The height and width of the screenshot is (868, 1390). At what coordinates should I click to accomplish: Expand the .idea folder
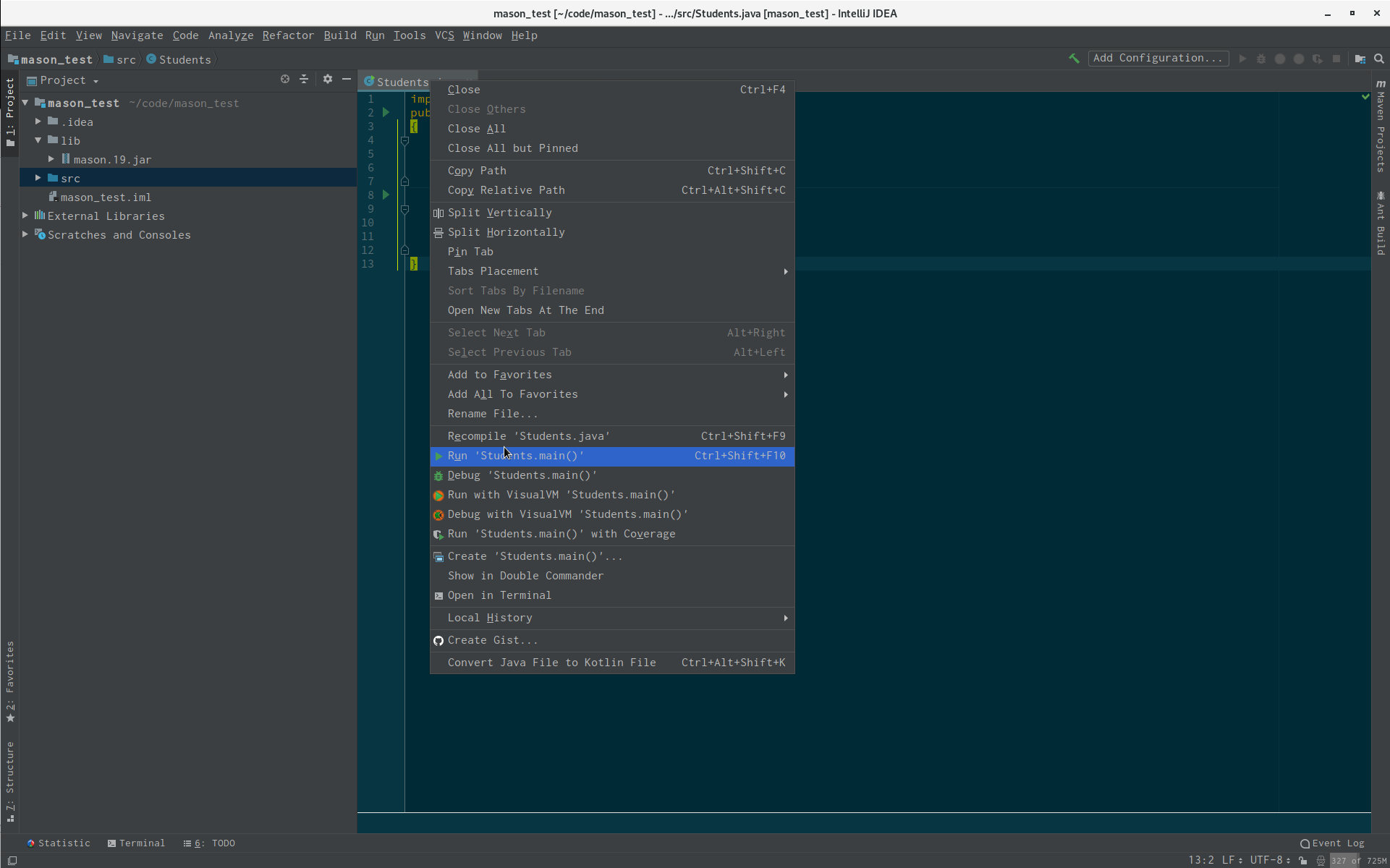pyautogui.click(x=38, y=122)
